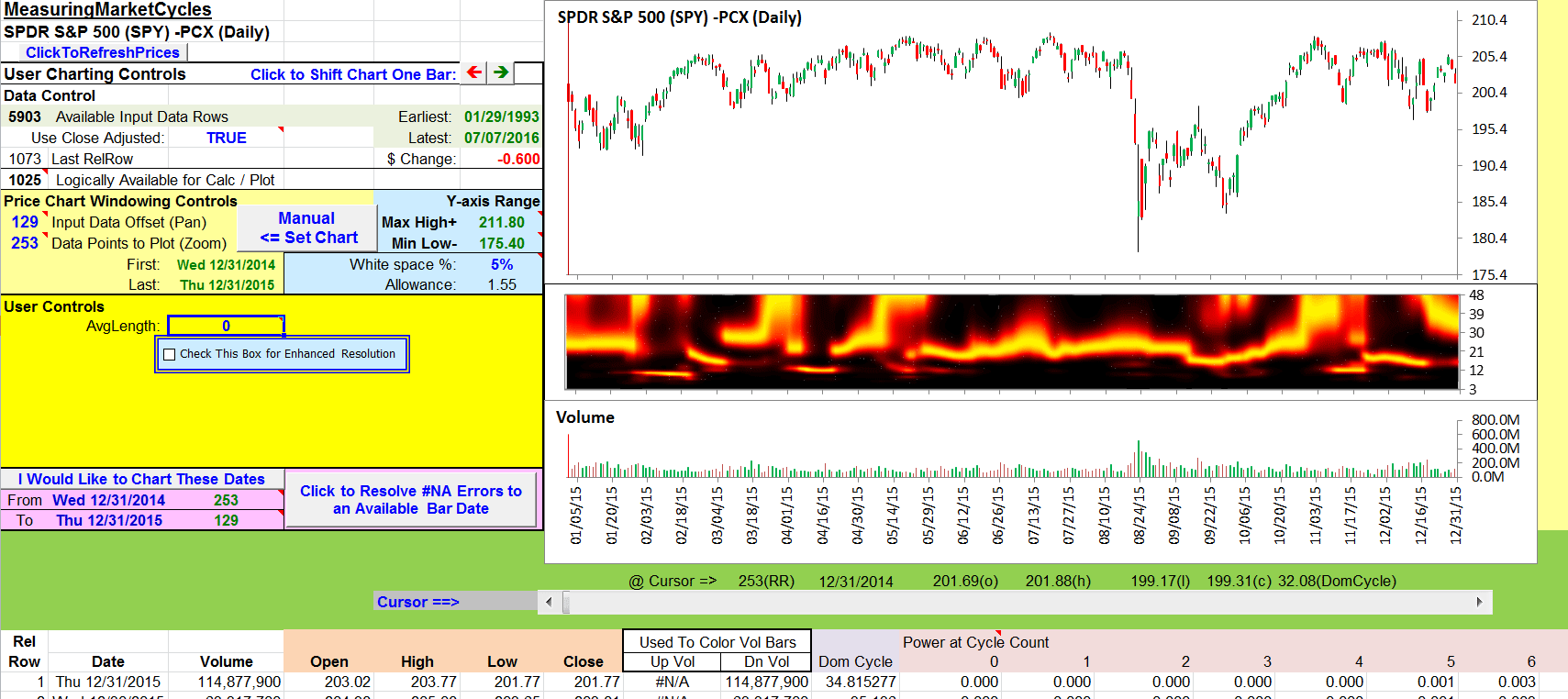Select Data Points to Plot value 253
The image size is (1568, 699).
[x=25, y=243]
